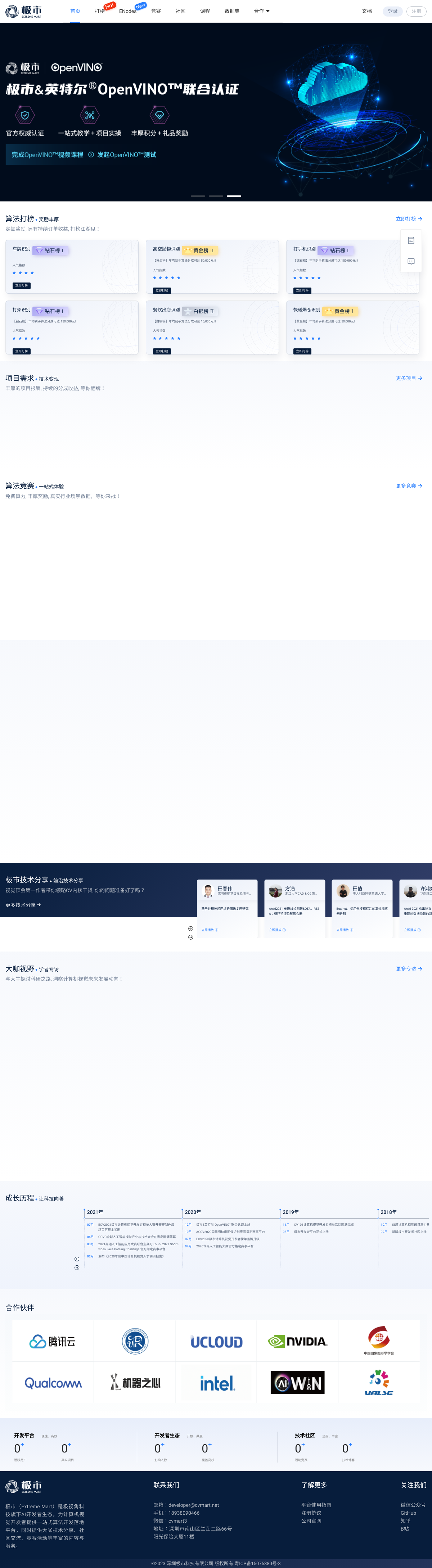Screen dimensions: 432x1568
Task: Click 立即播放 on 方浩 card
Action: tap(277, 930)
